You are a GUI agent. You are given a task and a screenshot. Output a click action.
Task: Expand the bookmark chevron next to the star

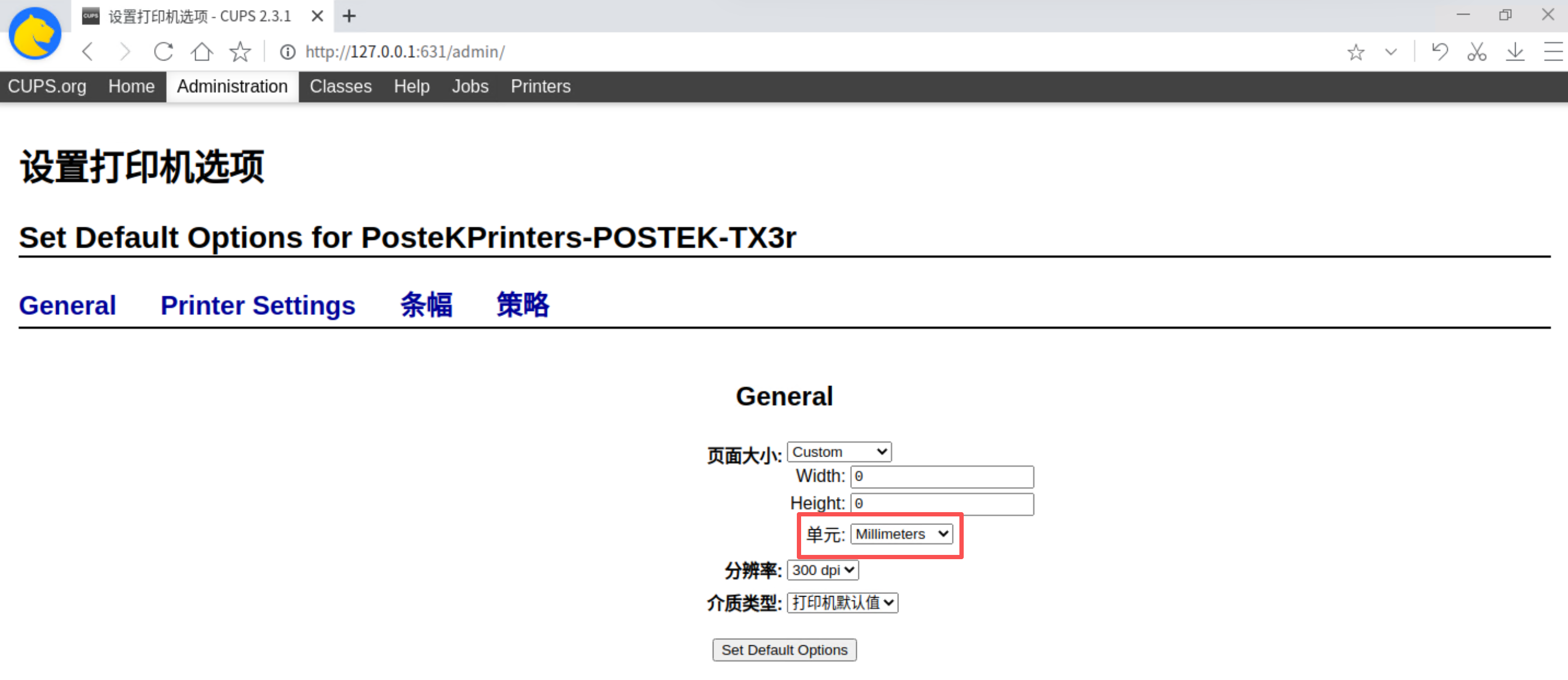(1391, 52)
